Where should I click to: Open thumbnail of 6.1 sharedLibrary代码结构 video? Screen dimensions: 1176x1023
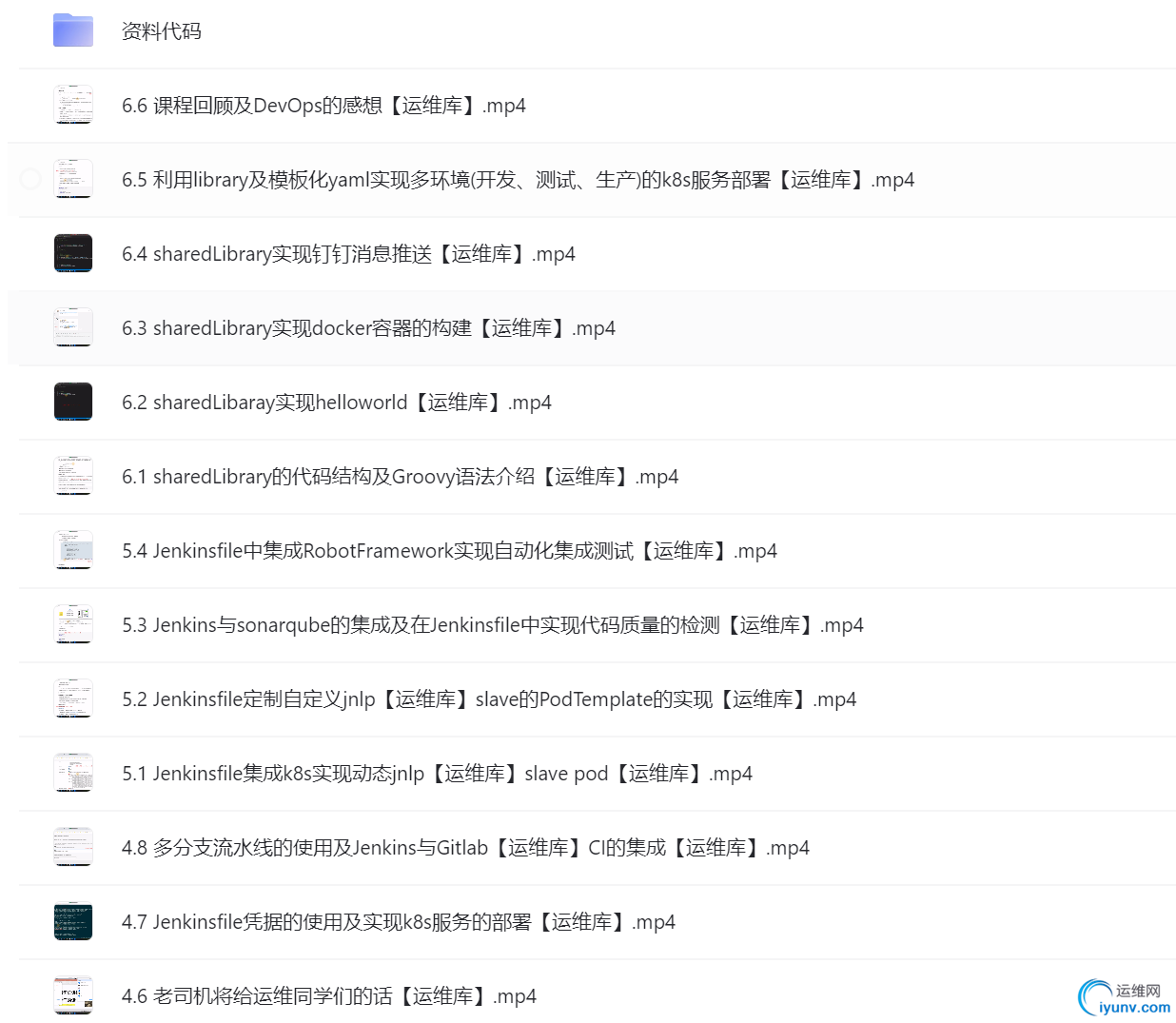coord(73,476)
